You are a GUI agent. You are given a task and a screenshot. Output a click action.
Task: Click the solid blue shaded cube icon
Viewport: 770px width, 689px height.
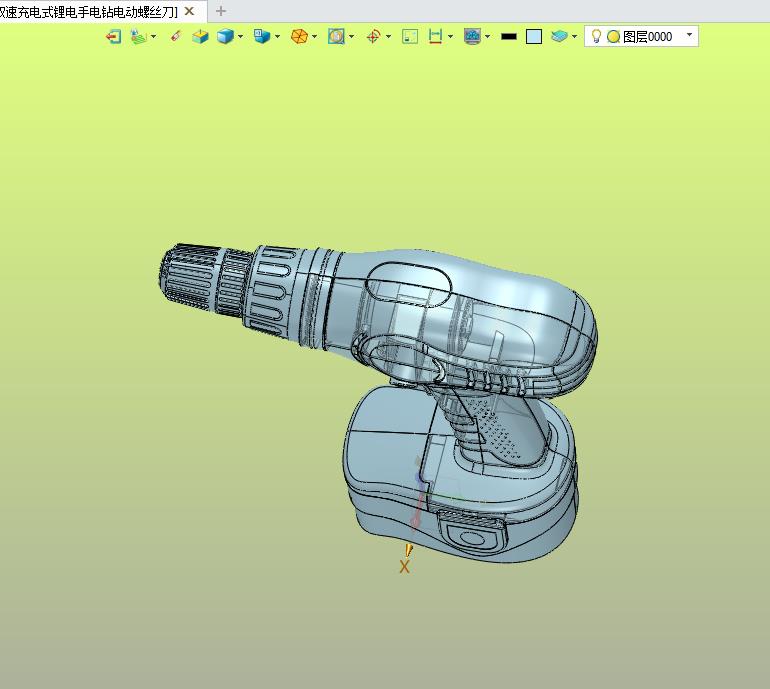coord(225,36)
